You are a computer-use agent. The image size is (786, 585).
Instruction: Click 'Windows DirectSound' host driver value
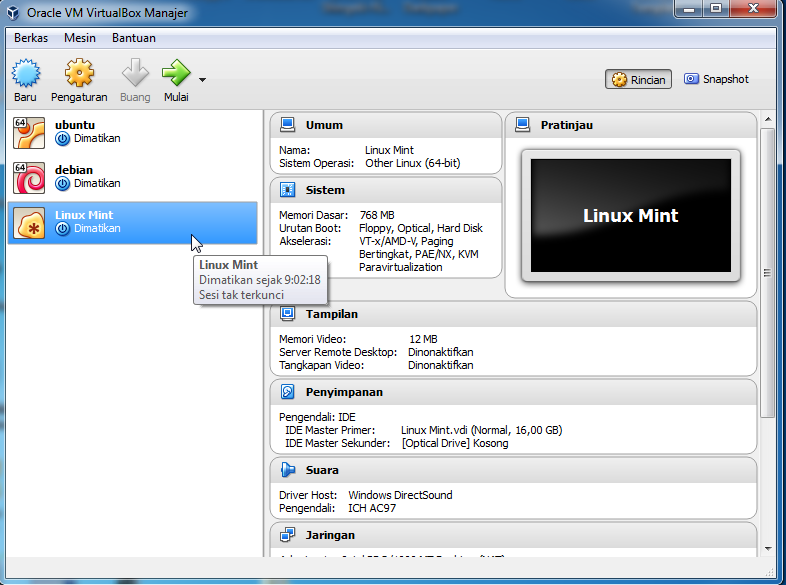(401, 495)
